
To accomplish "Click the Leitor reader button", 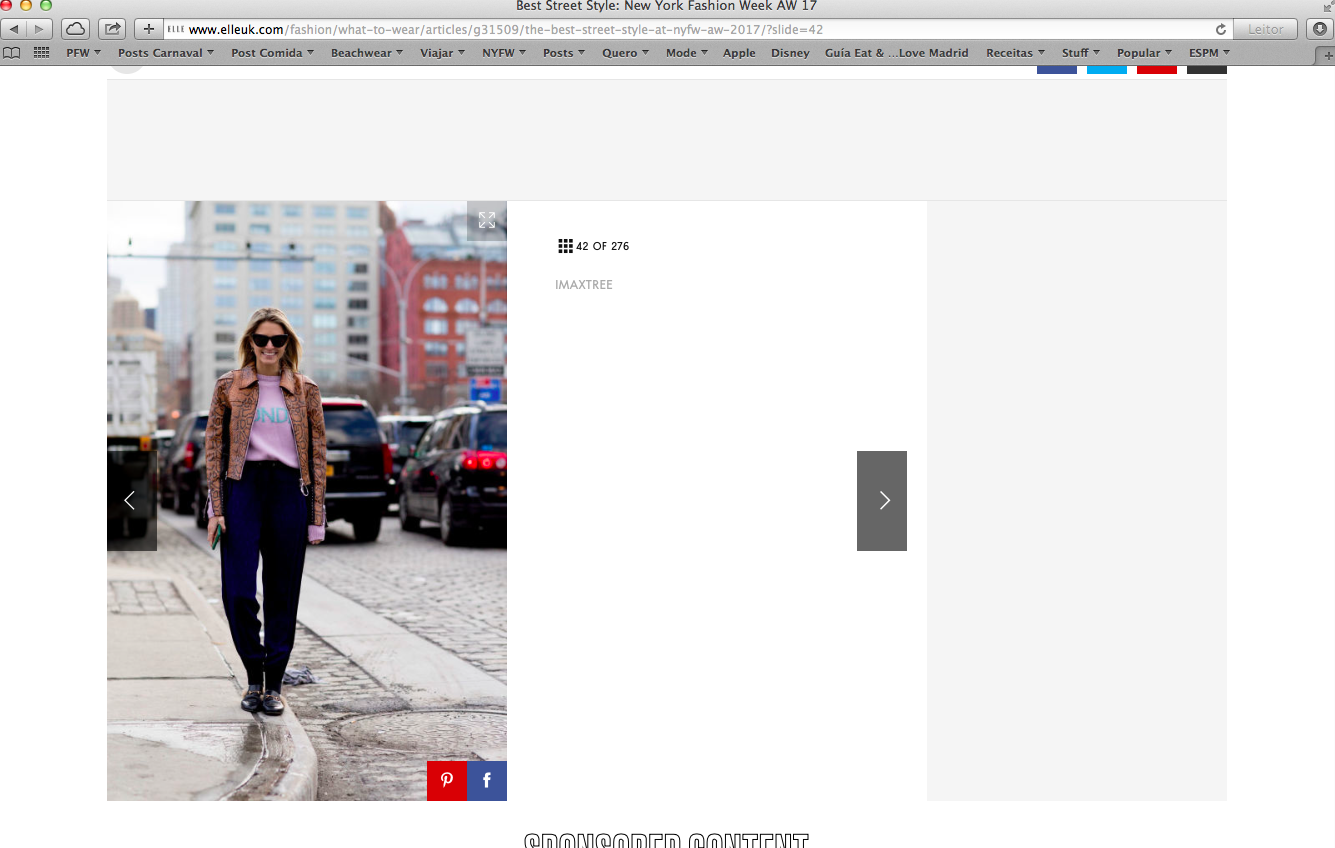I will (x=1265, y=29).
